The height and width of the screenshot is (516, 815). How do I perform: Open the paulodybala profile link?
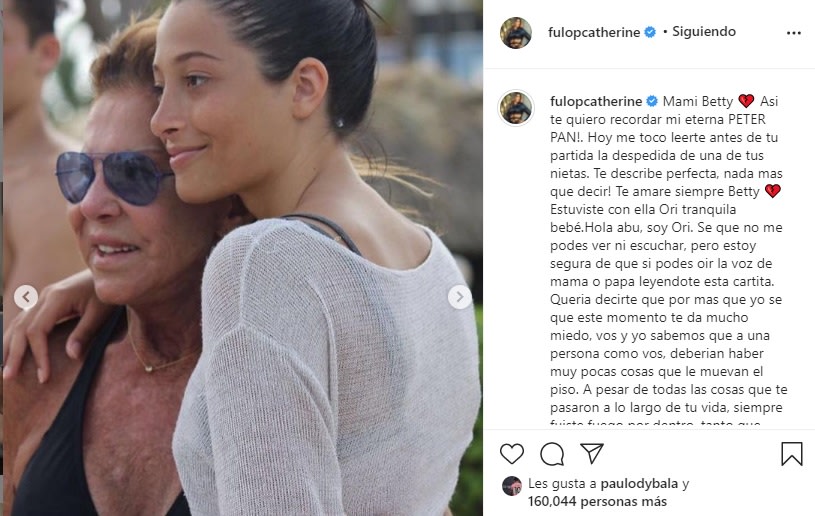(639, 484)
